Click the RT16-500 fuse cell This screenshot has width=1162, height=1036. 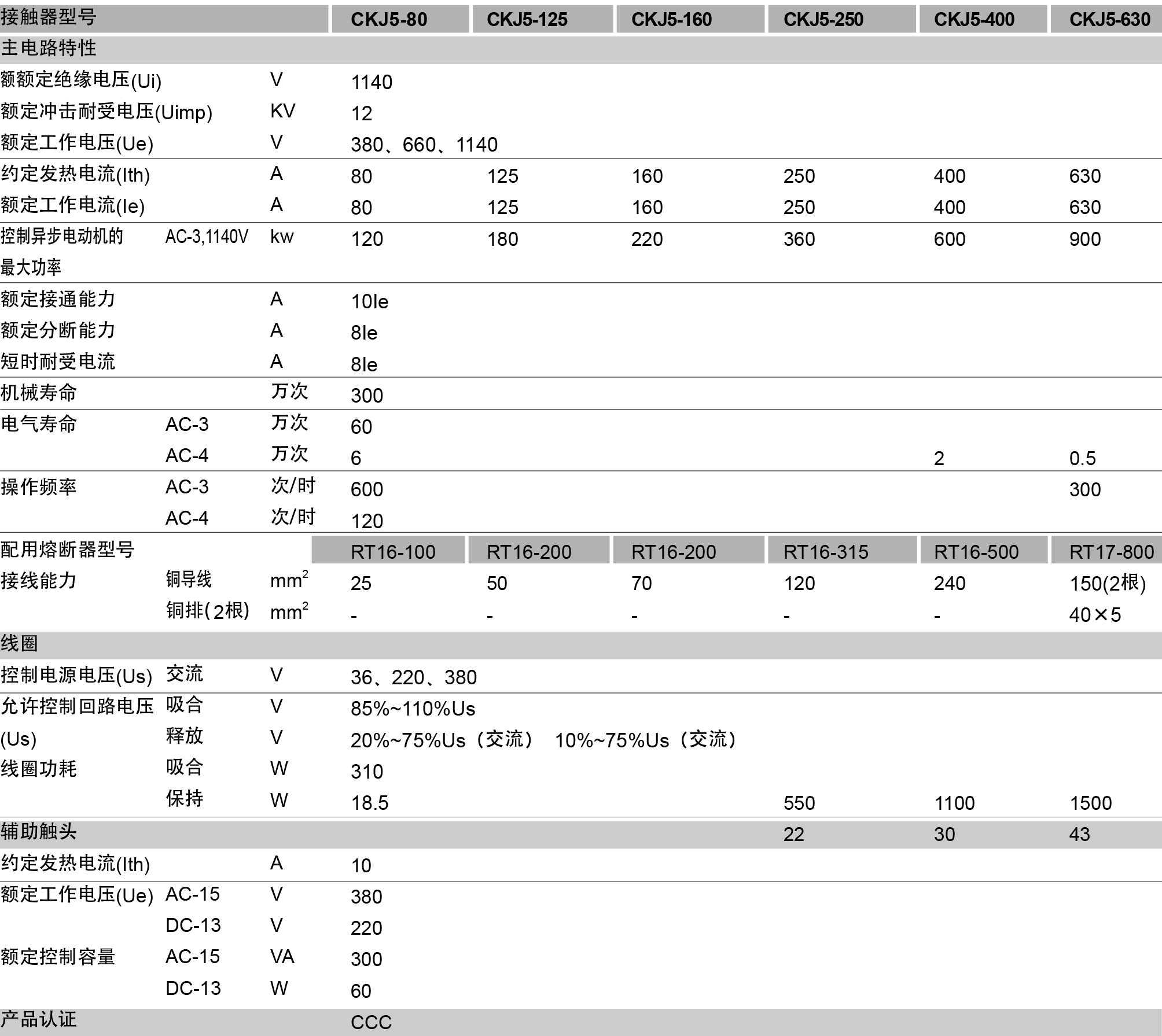pos(976,552)
